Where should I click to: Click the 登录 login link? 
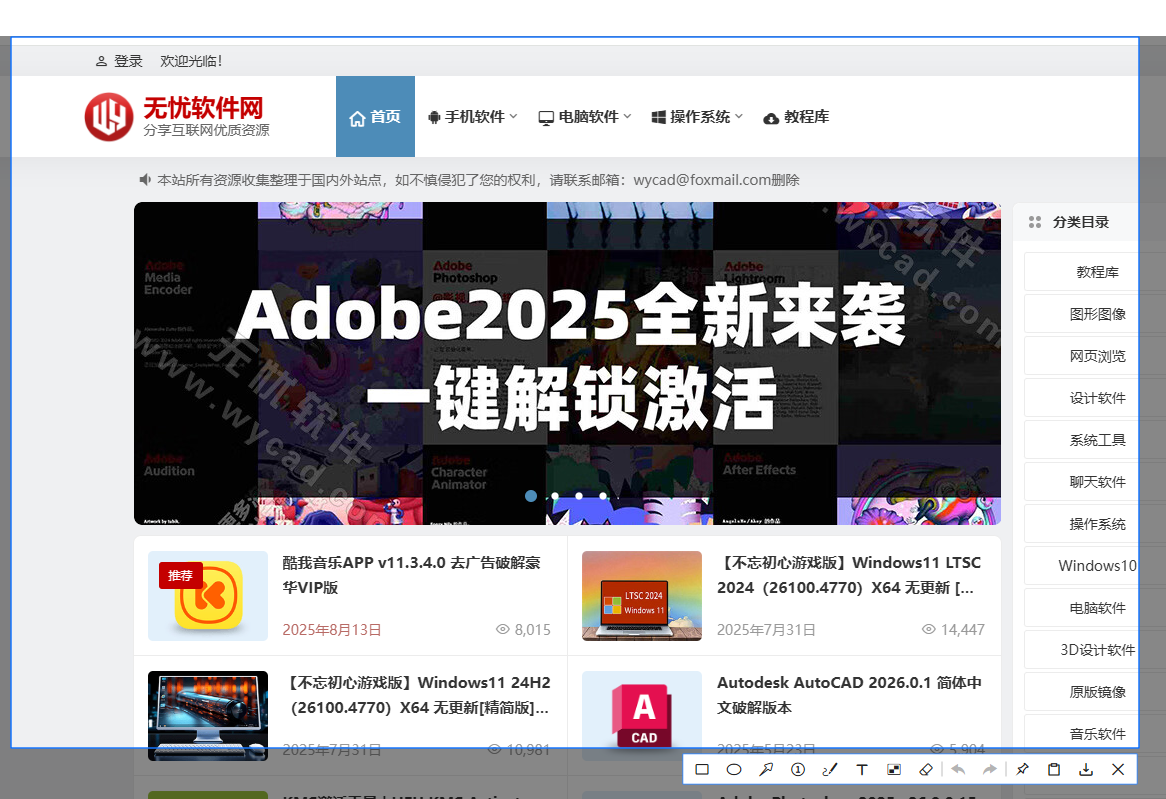coord(119,61)
